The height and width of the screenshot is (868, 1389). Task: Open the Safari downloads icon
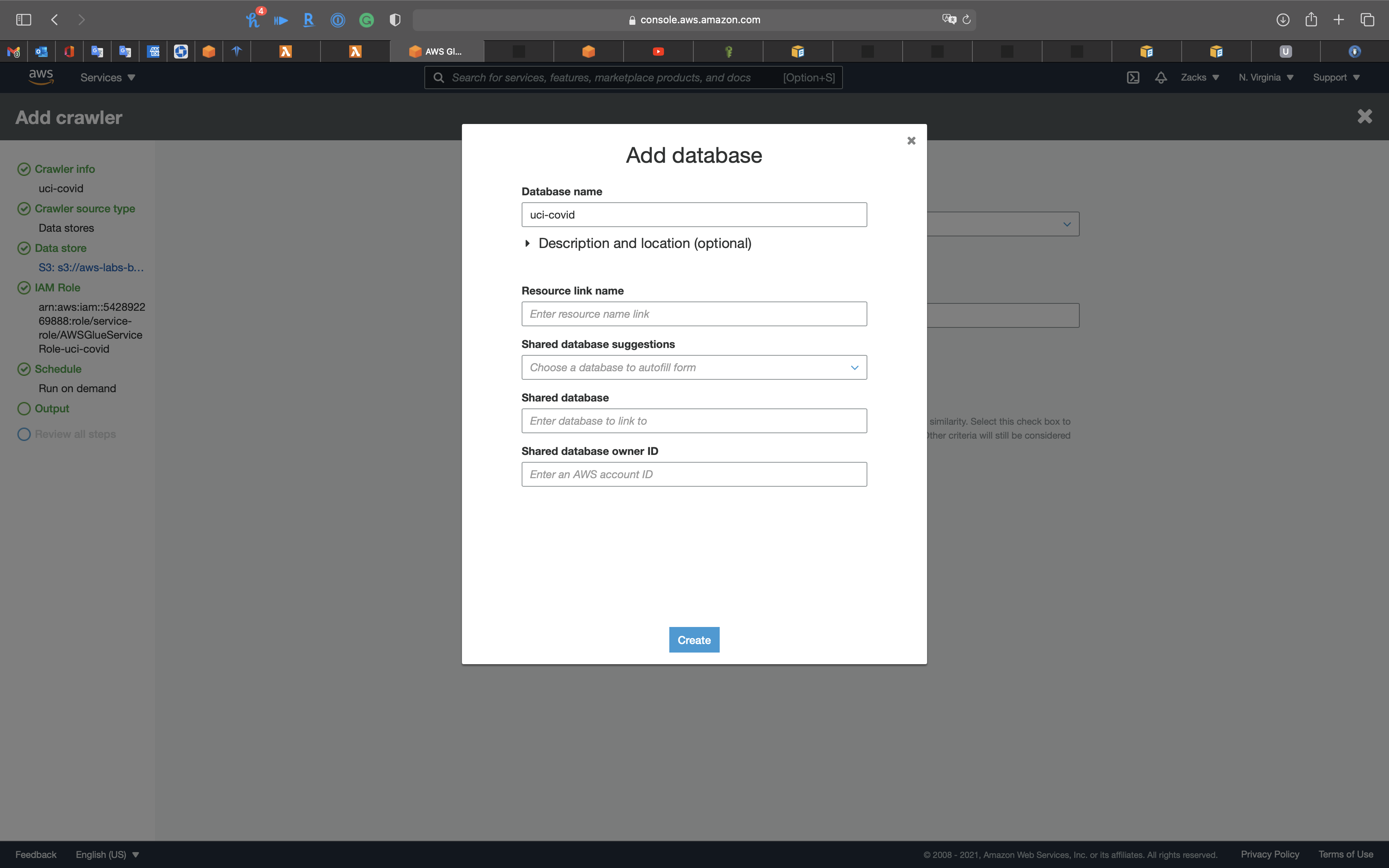click(x=1282, y=19)
